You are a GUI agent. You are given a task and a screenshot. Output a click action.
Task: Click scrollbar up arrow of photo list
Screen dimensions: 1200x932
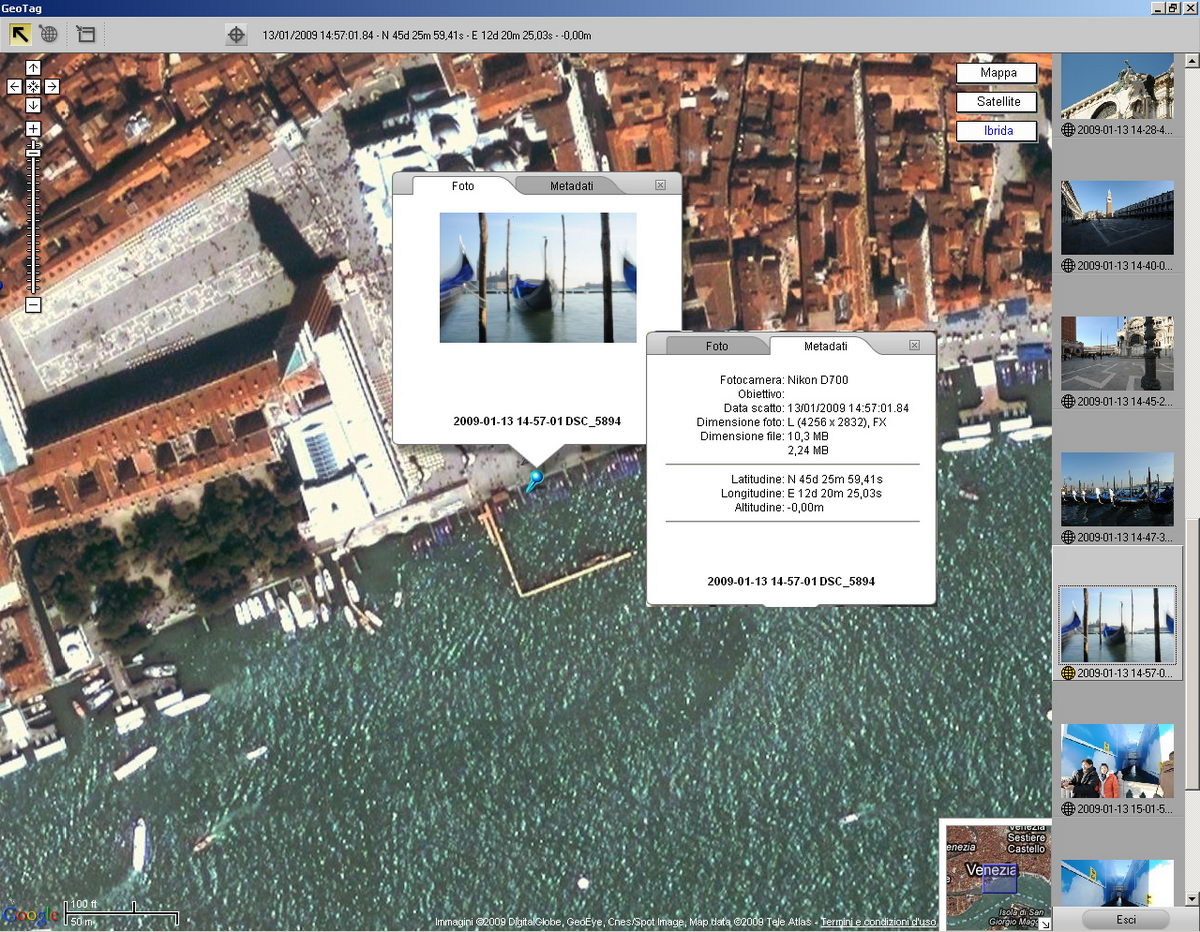pos(1191,61)
